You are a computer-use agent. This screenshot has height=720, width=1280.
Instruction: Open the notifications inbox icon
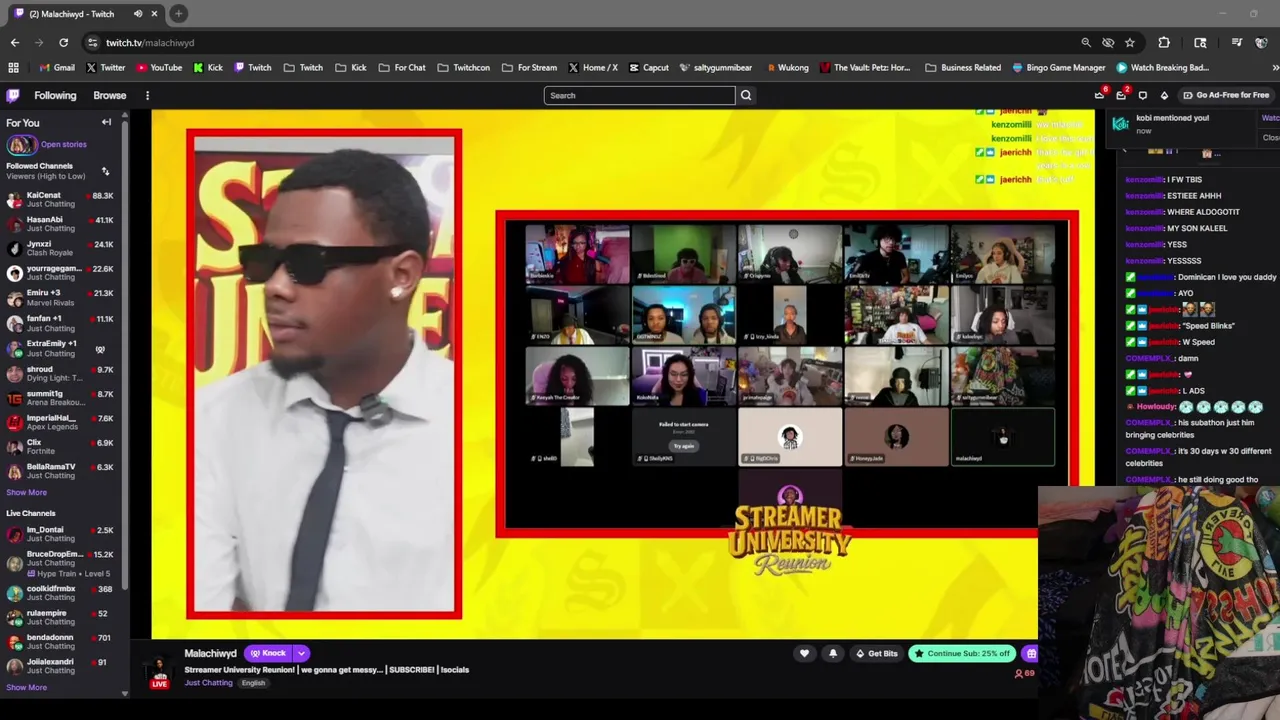[1121, 95]
